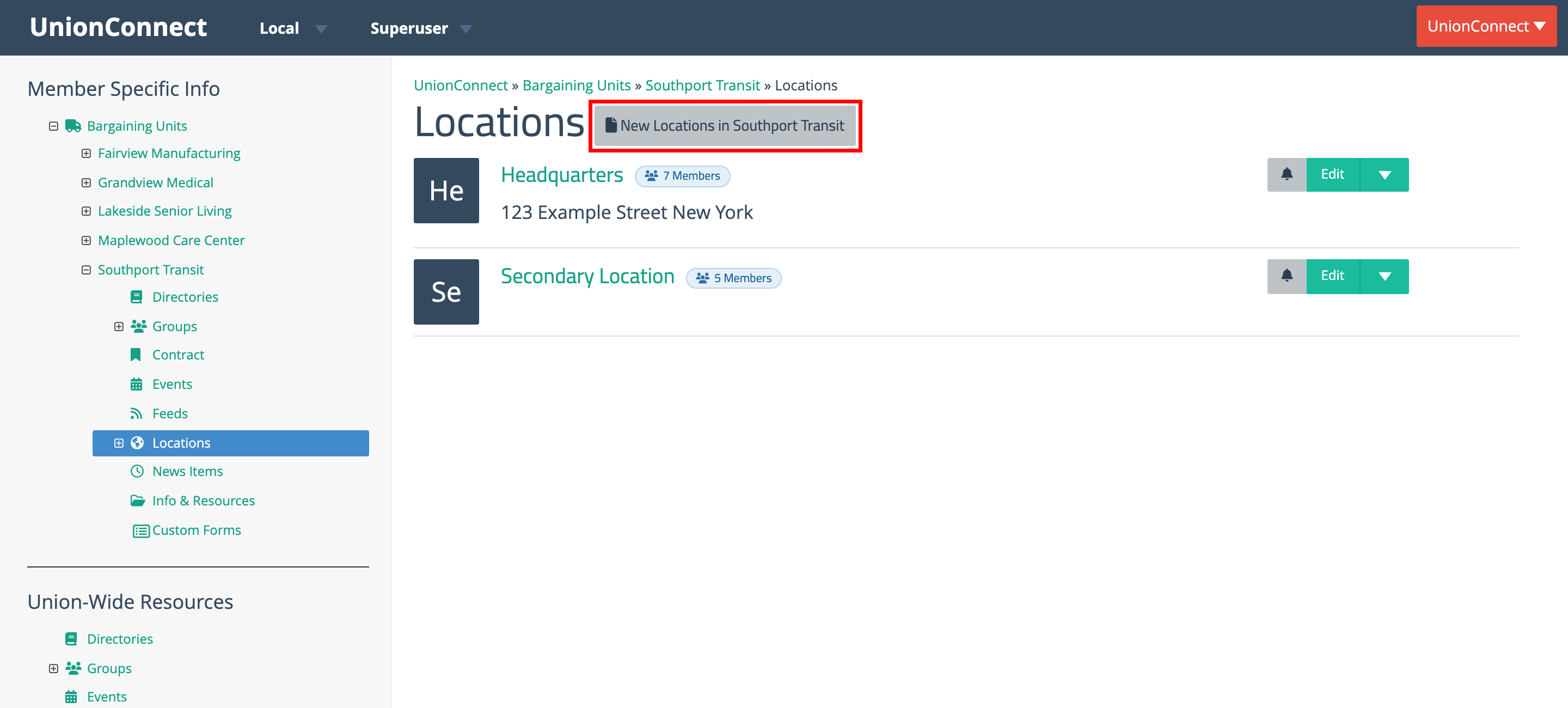The image size is (1568, 708).
Task: Open the Edit dropdown arrow for Headquarters
Action: pos(1385,175)
